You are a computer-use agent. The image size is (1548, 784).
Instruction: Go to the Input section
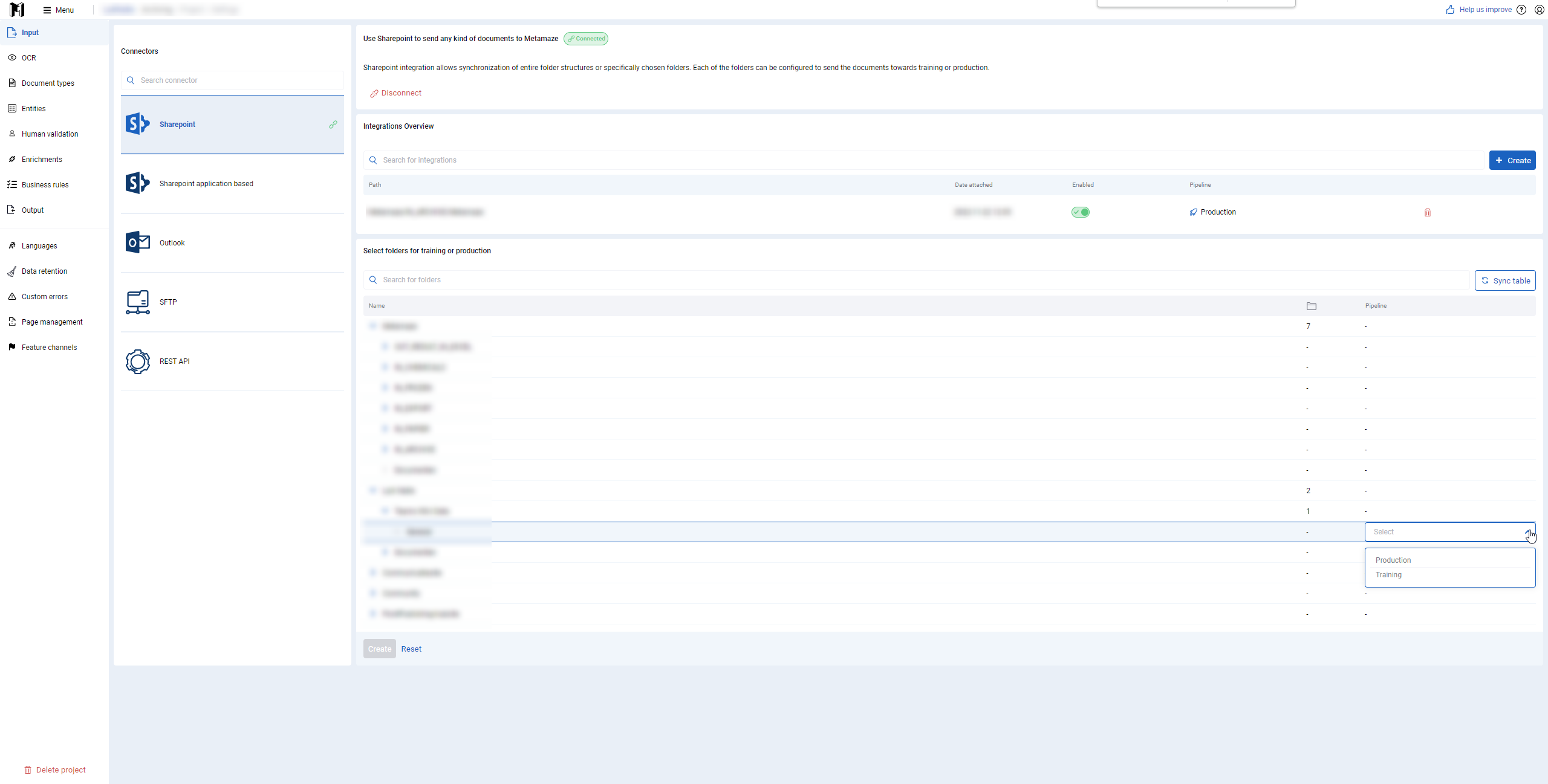[x=54, y=33]
